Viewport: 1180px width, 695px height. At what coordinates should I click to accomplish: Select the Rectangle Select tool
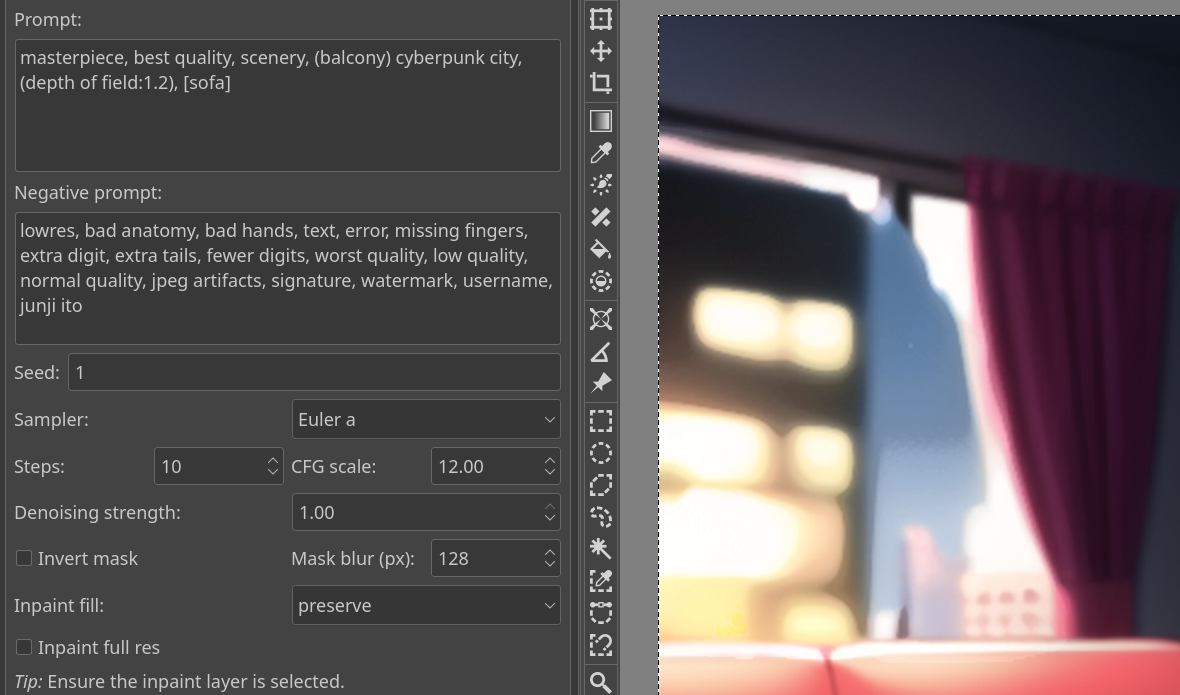(601, 420)
